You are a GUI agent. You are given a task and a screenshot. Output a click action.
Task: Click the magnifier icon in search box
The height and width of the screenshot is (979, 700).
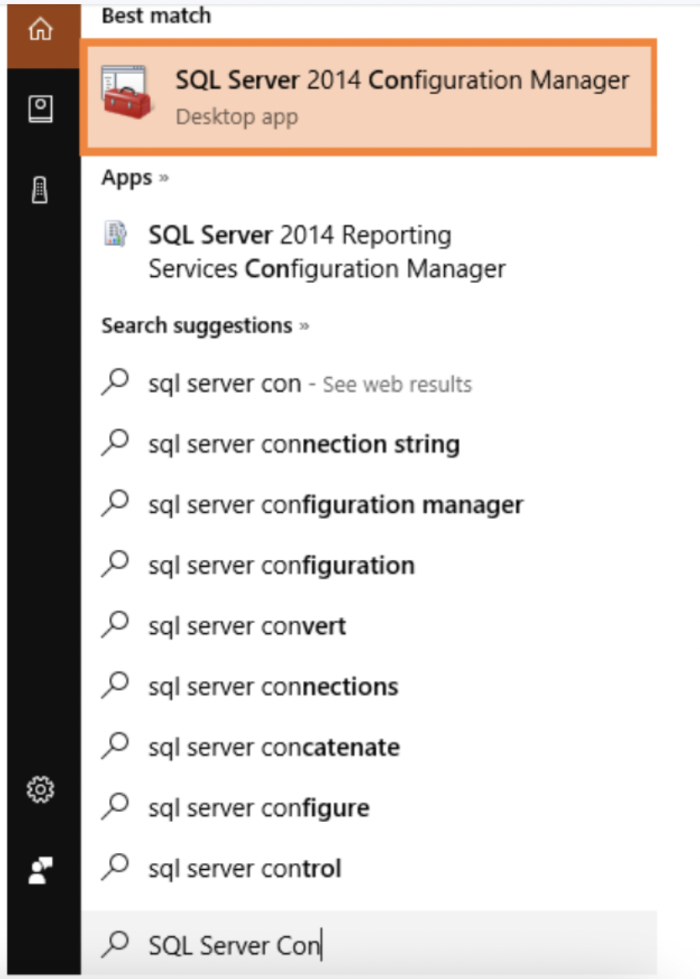(x=116, y=944)
